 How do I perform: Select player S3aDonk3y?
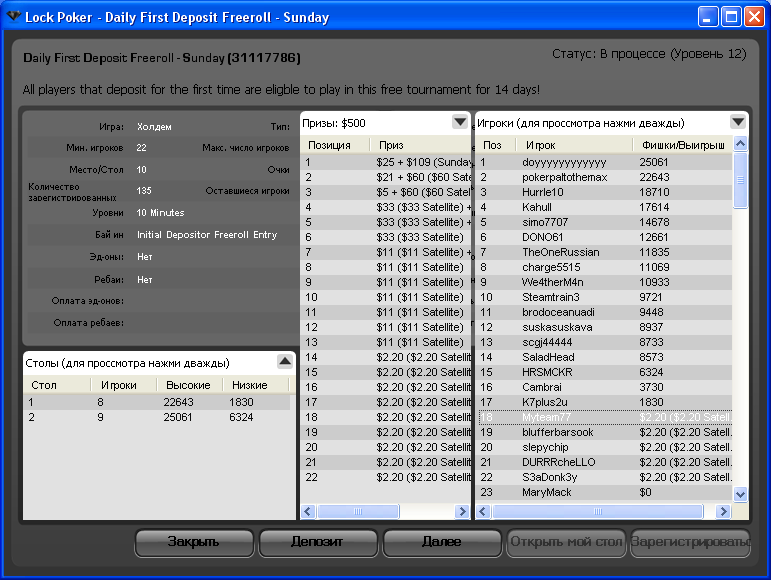tap(605, 477)
